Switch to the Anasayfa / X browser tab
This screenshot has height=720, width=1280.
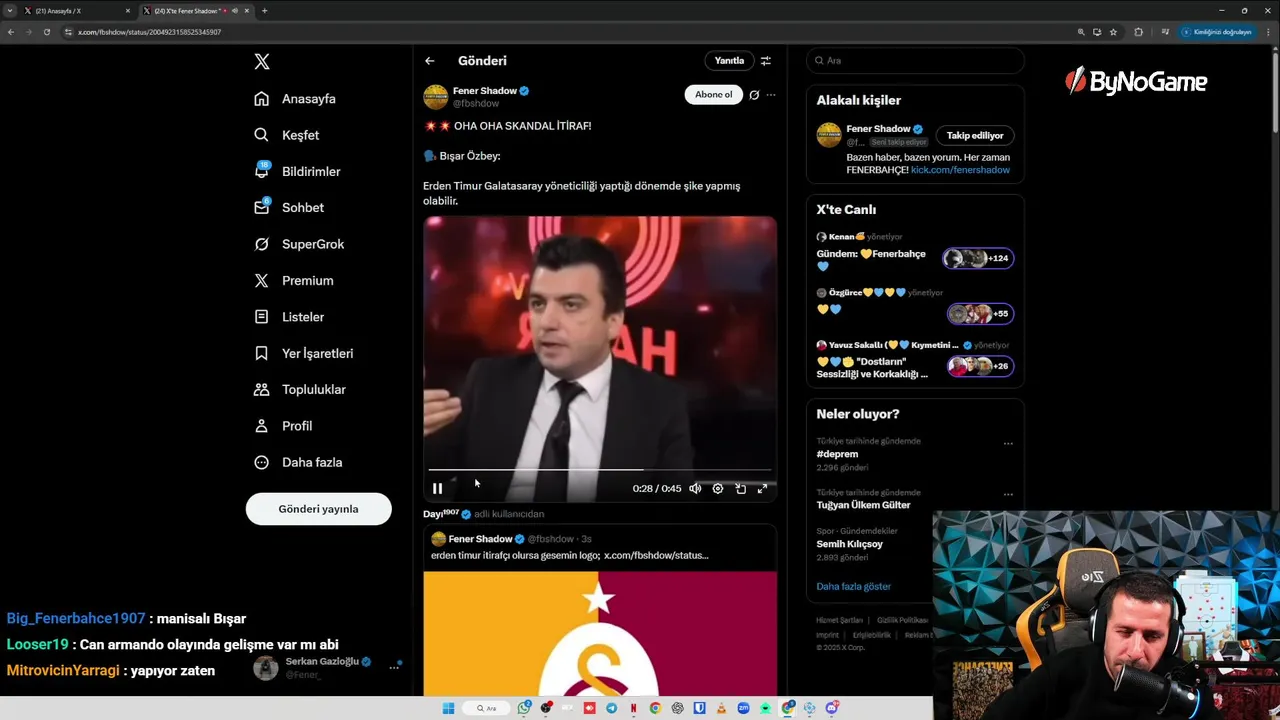(76, 11)
